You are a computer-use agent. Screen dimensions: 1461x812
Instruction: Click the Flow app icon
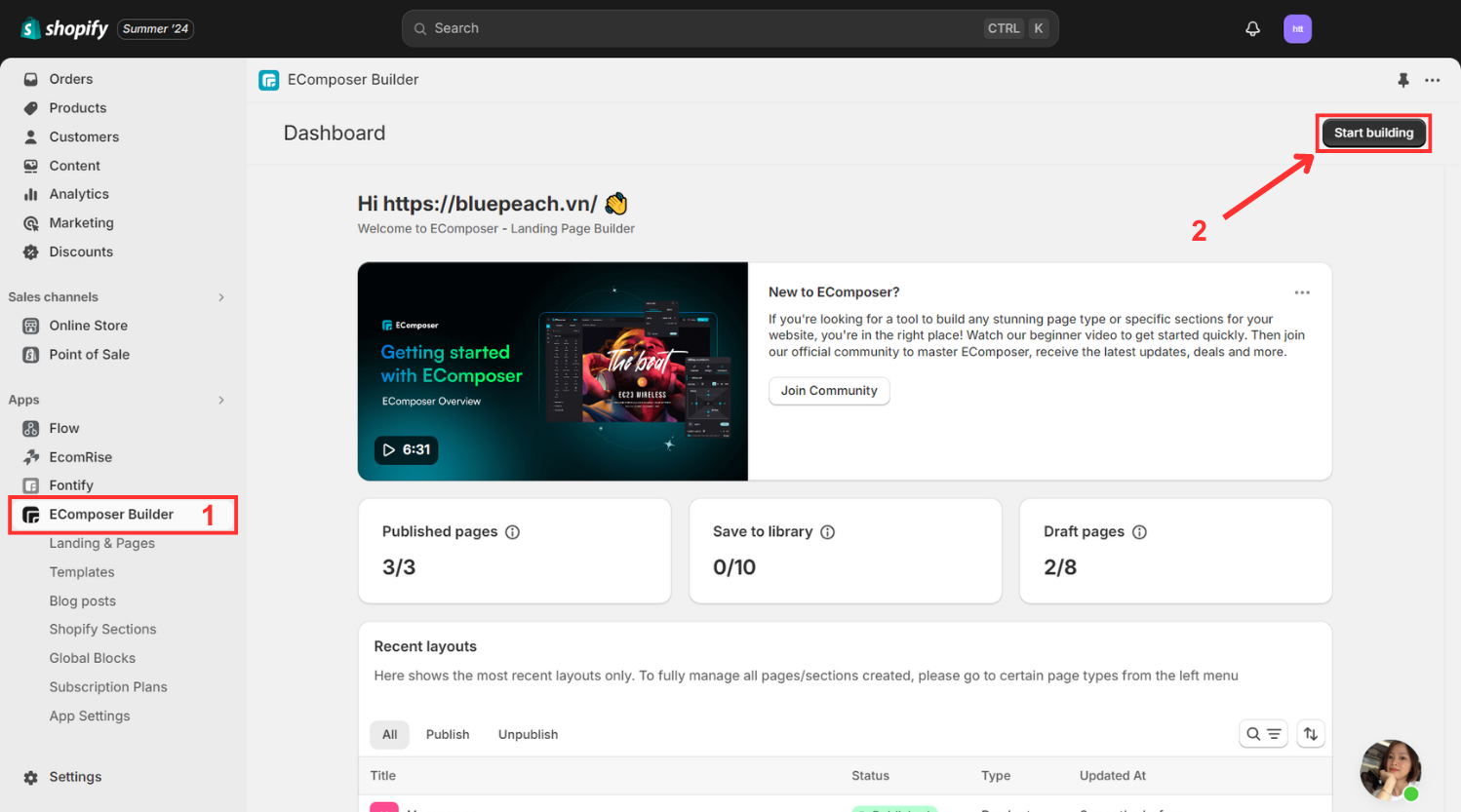[x=31, y=428]
